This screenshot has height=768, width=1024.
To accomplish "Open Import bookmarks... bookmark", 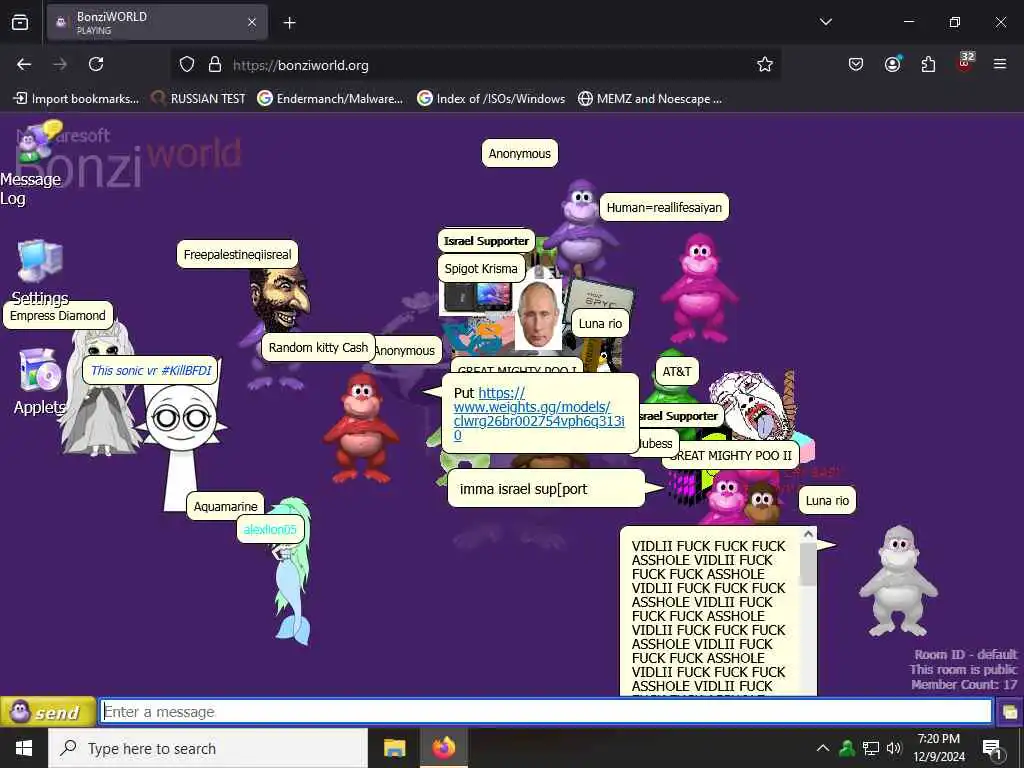I will 76,99.
